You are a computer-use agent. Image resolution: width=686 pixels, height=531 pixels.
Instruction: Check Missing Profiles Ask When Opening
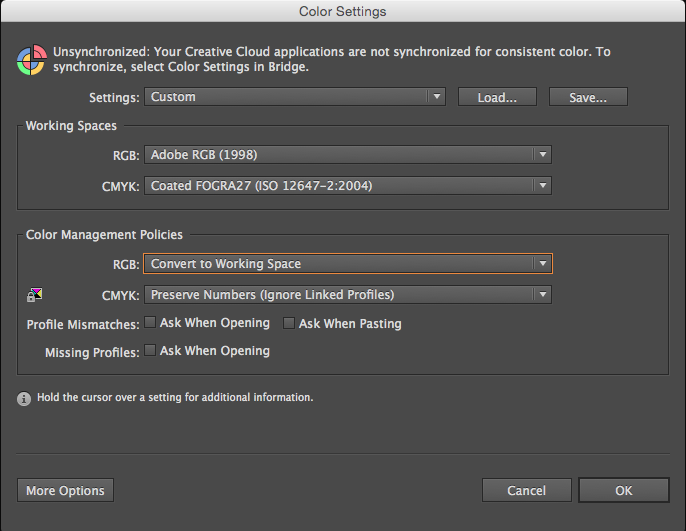click(150, 351)
